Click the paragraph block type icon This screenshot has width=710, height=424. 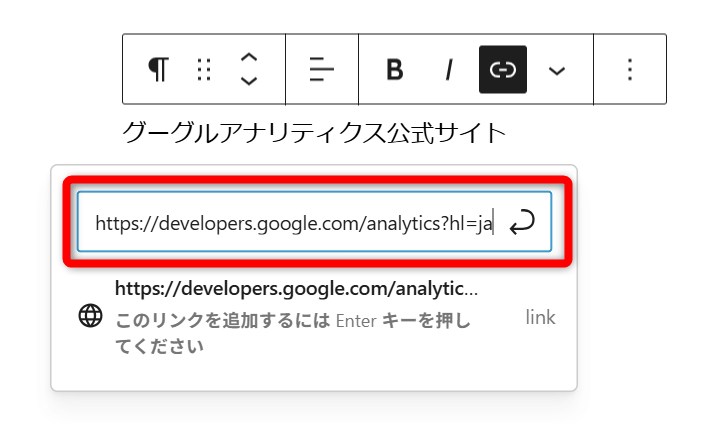pyautogui.click(x=158, y=69)
